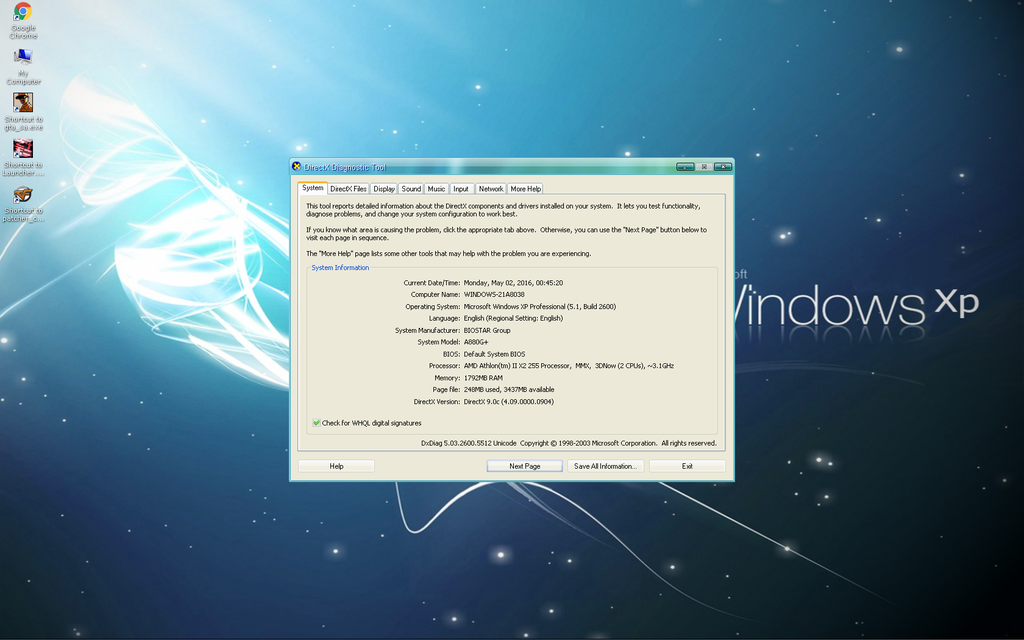
Task: Uncheck Check for WHQL digital signatures
Action: (x=316, y=423)
